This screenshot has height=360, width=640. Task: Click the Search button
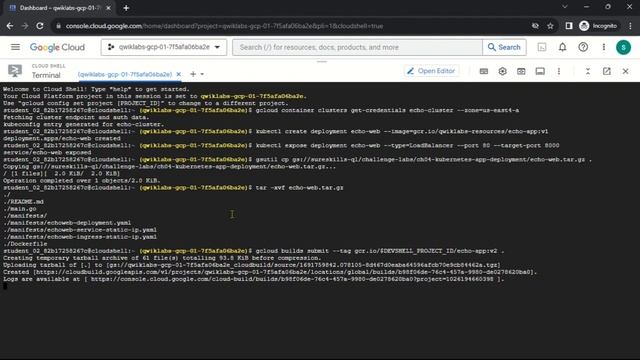pos(504,47)
